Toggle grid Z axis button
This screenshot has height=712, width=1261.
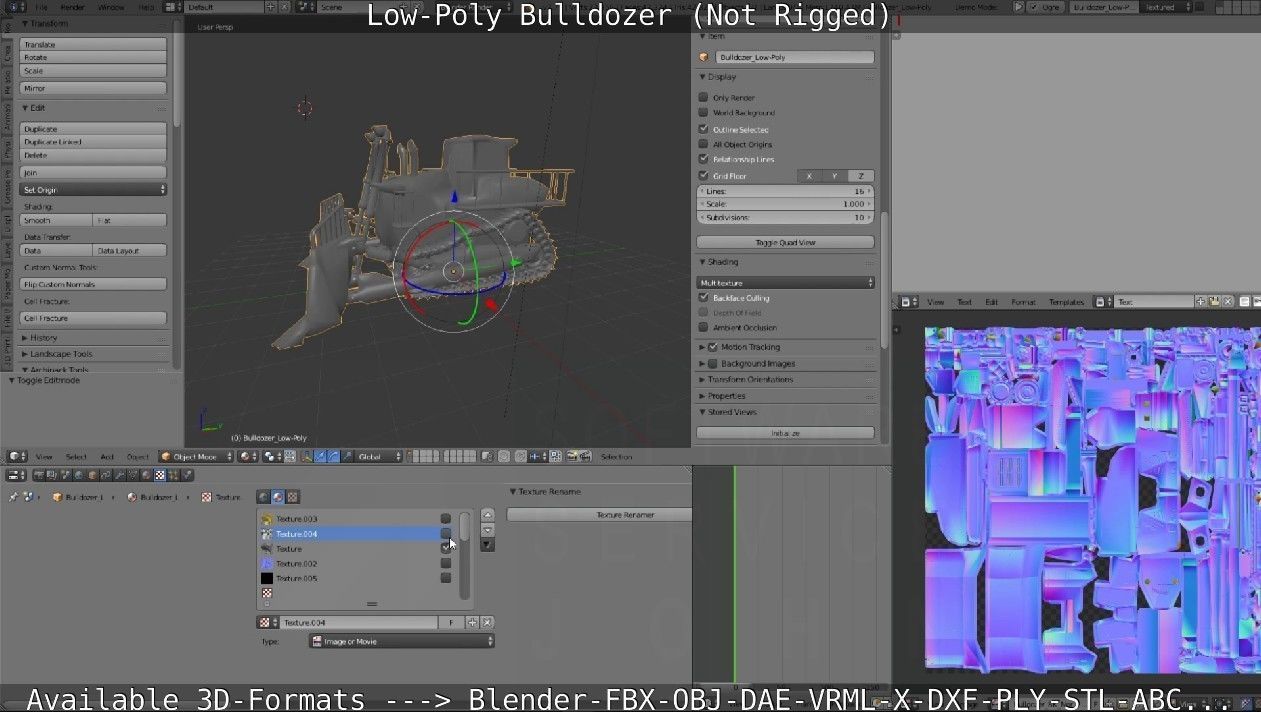click(860, 176)
